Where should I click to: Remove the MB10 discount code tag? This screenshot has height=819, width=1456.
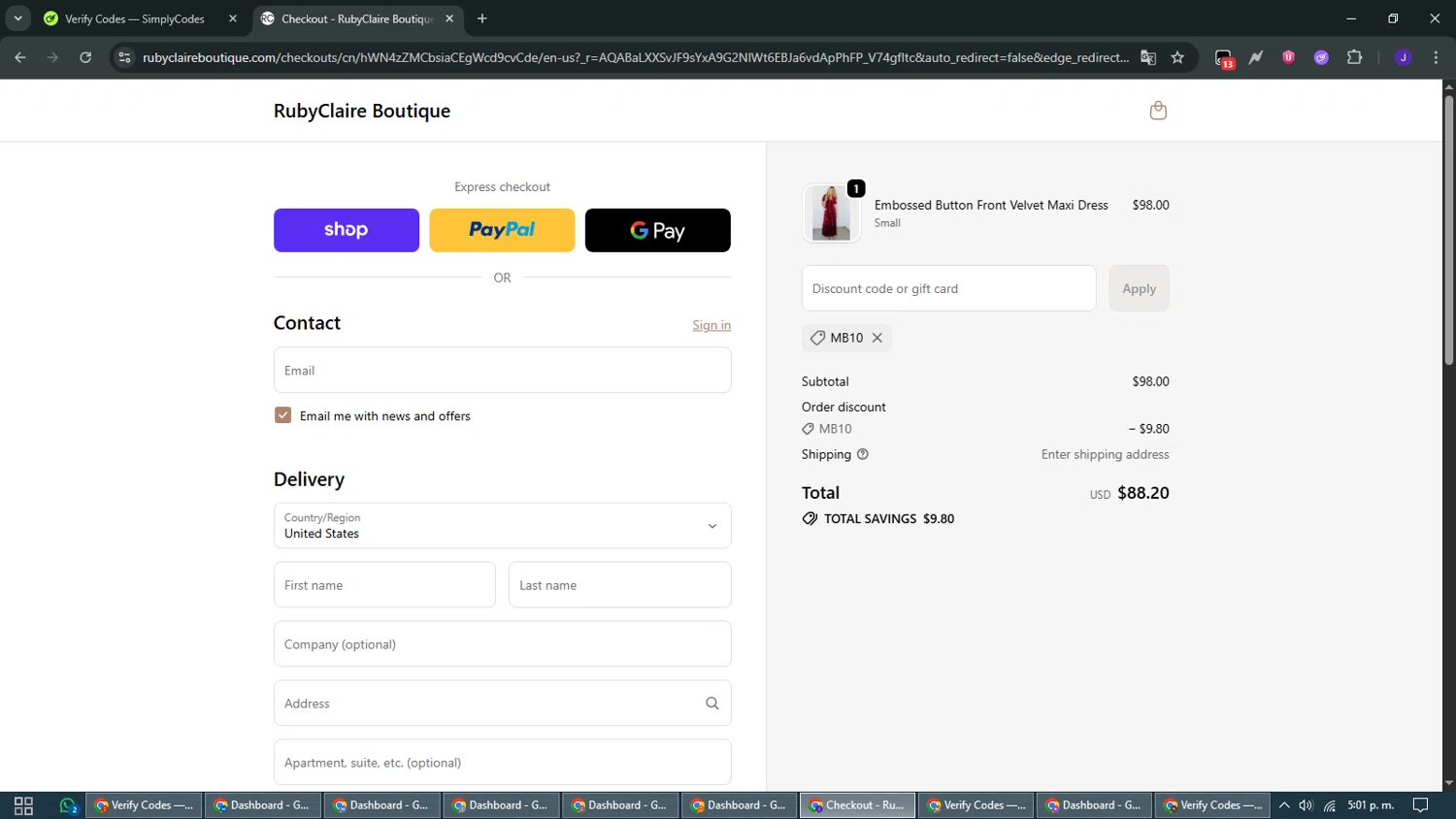click(x=877, y=338)
